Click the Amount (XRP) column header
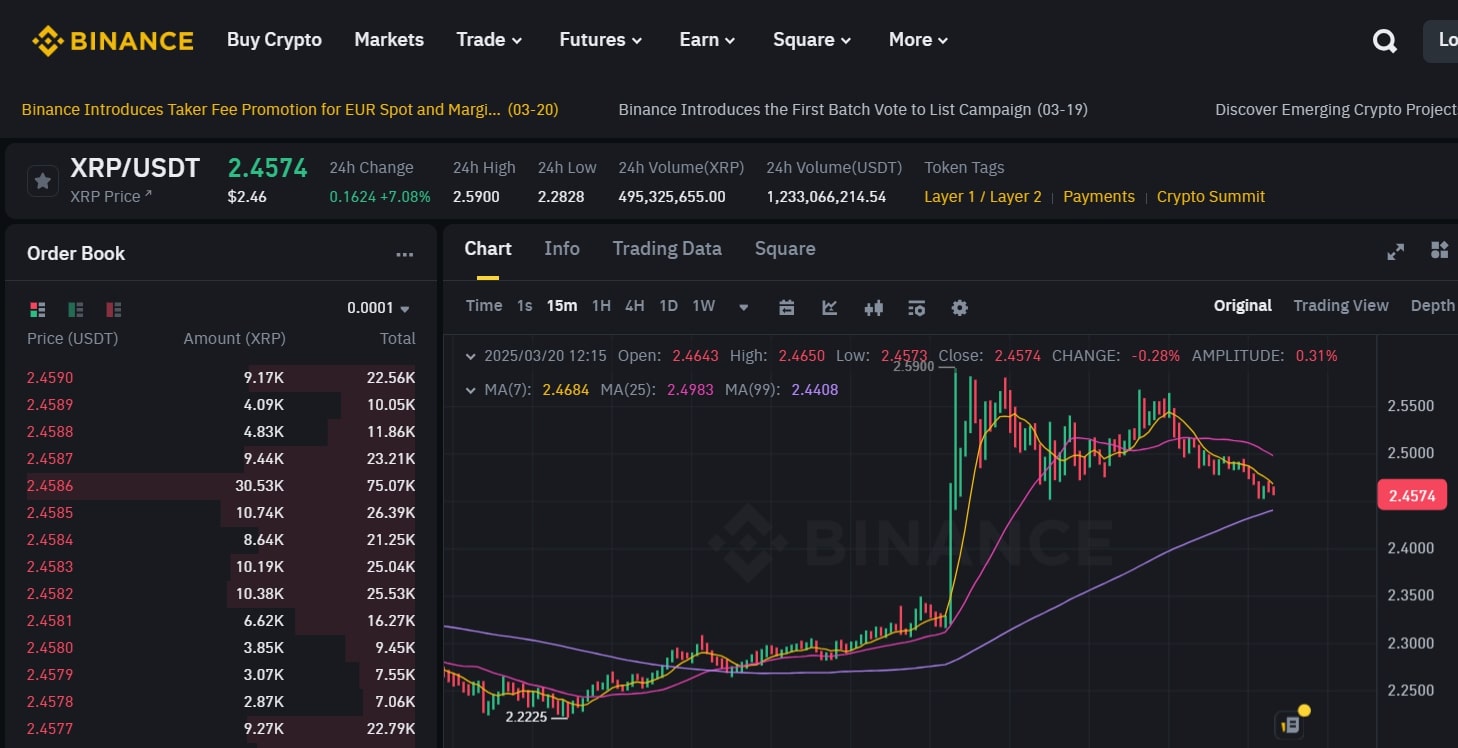 tap(235, 339)
